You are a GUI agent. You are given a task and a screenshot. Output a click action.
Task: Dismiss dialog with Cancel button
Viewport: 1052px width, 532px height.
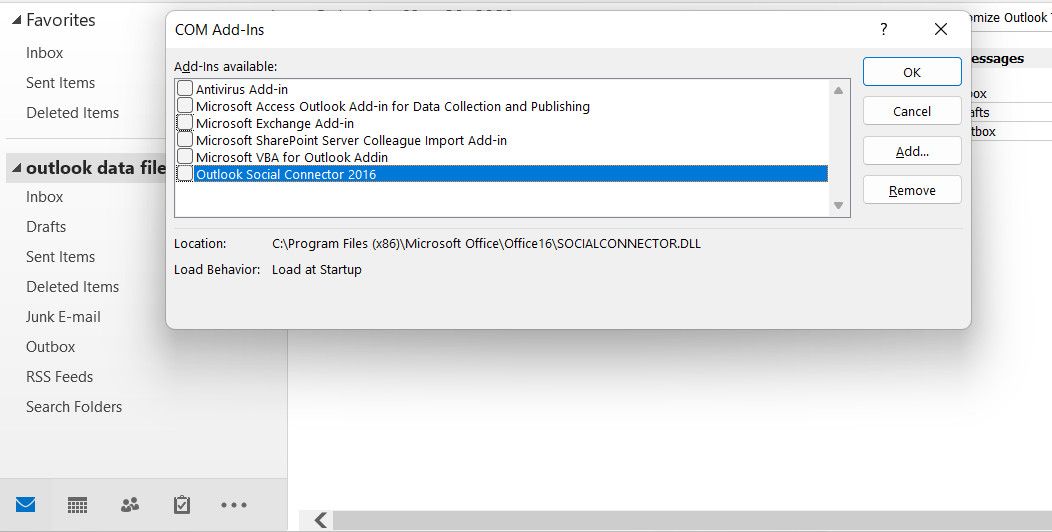tap(912, 111)
